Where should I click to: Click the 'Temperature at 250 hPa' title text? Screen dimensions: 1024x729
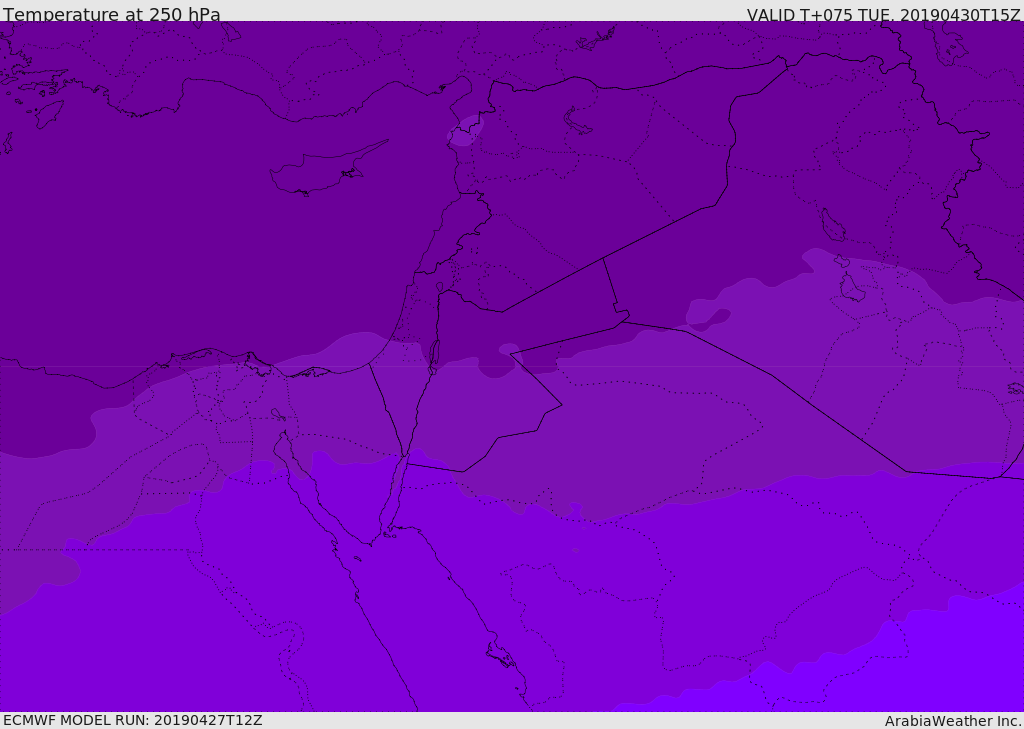(112, 14)
